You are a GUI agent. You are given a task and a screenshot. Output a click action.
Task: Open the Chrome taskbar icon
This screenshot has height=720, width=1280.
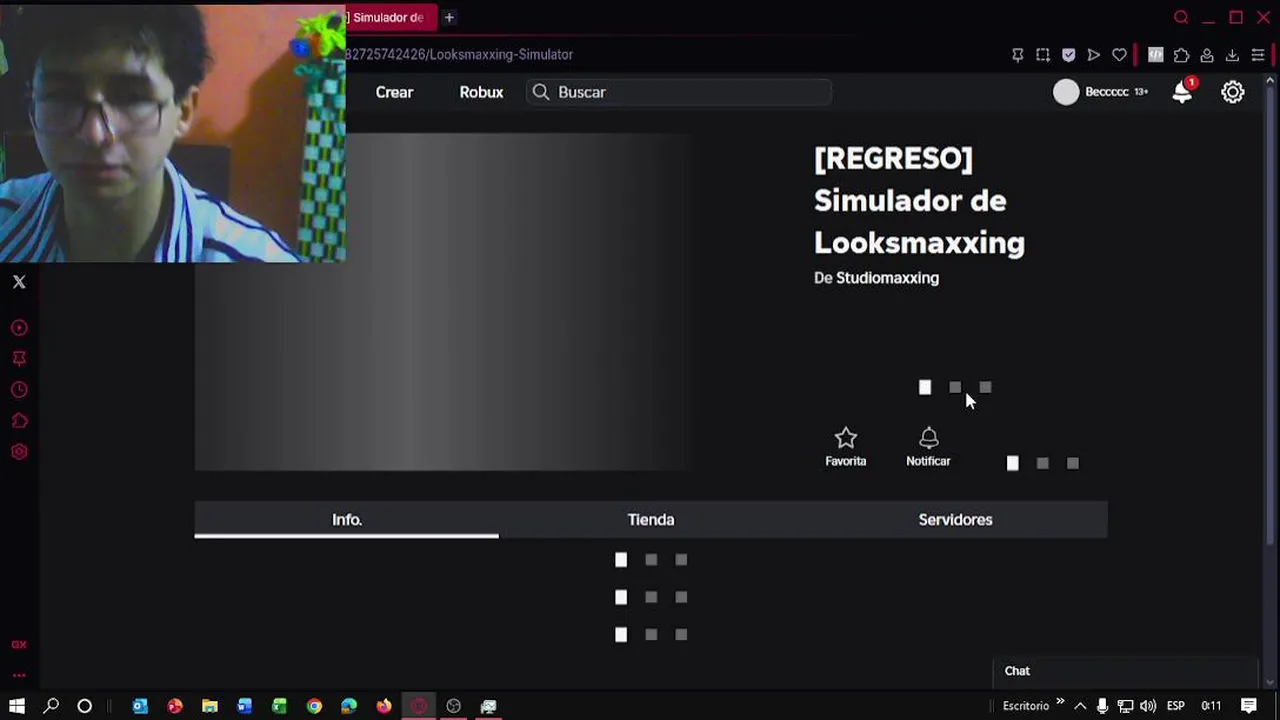(314, 706)
